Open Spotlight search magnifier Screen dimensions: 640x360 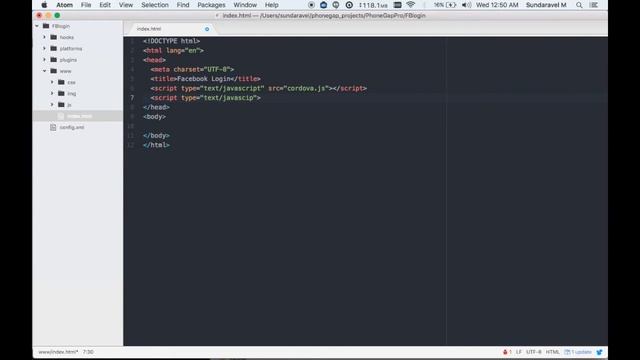click(x=579, y=5)
